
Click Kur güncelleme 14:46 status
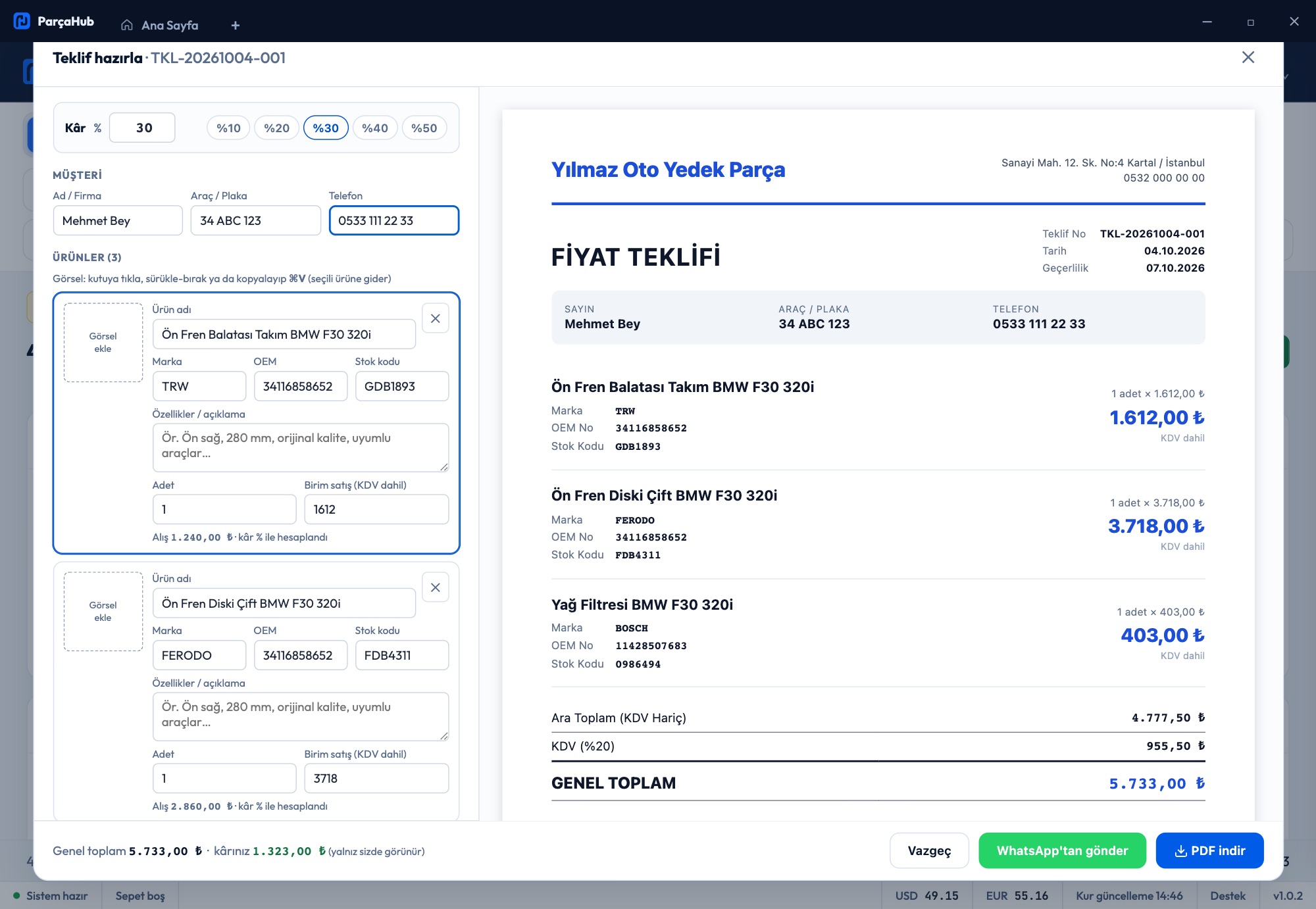coord(1129,896)
